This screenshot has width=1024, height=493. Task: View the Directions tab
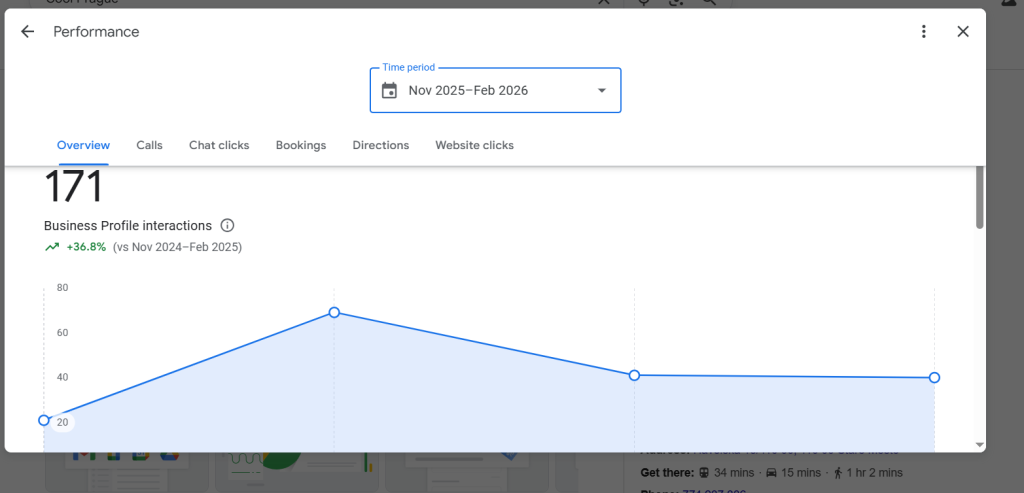pos(380,145)
